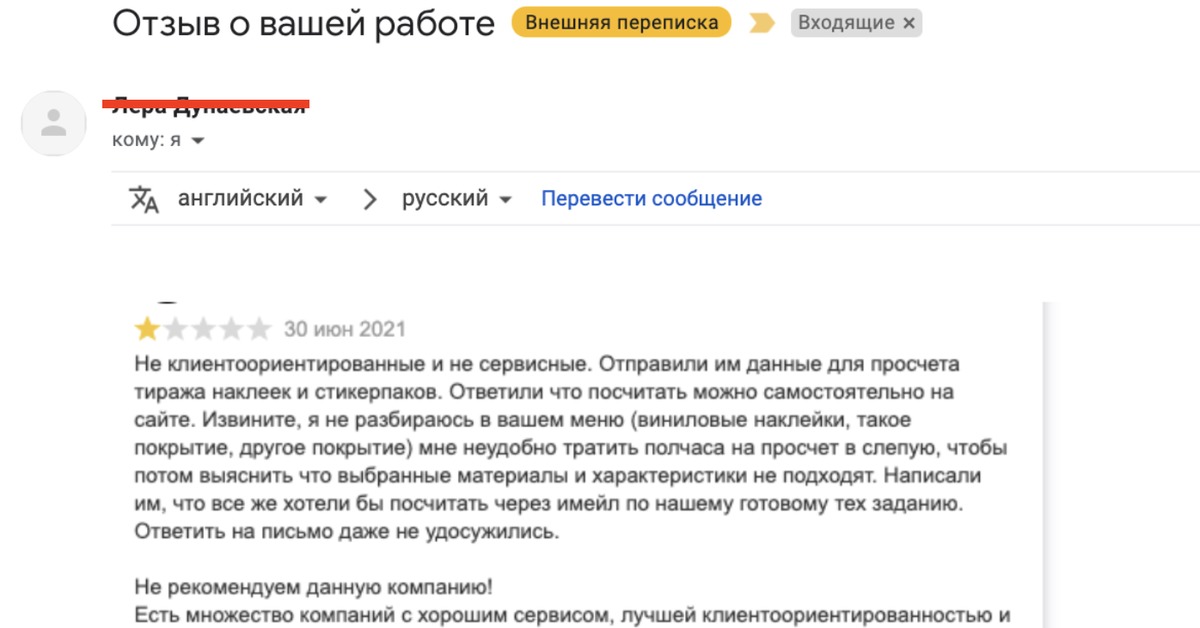Click the arrow between the two languages

370,199
